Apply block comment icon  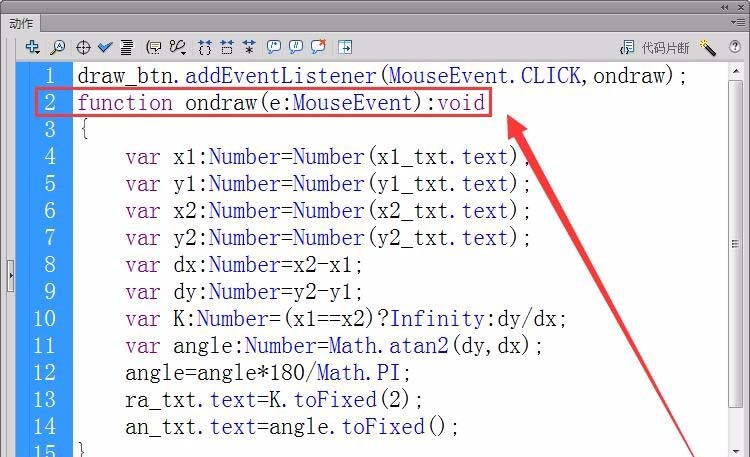(274, 46)
